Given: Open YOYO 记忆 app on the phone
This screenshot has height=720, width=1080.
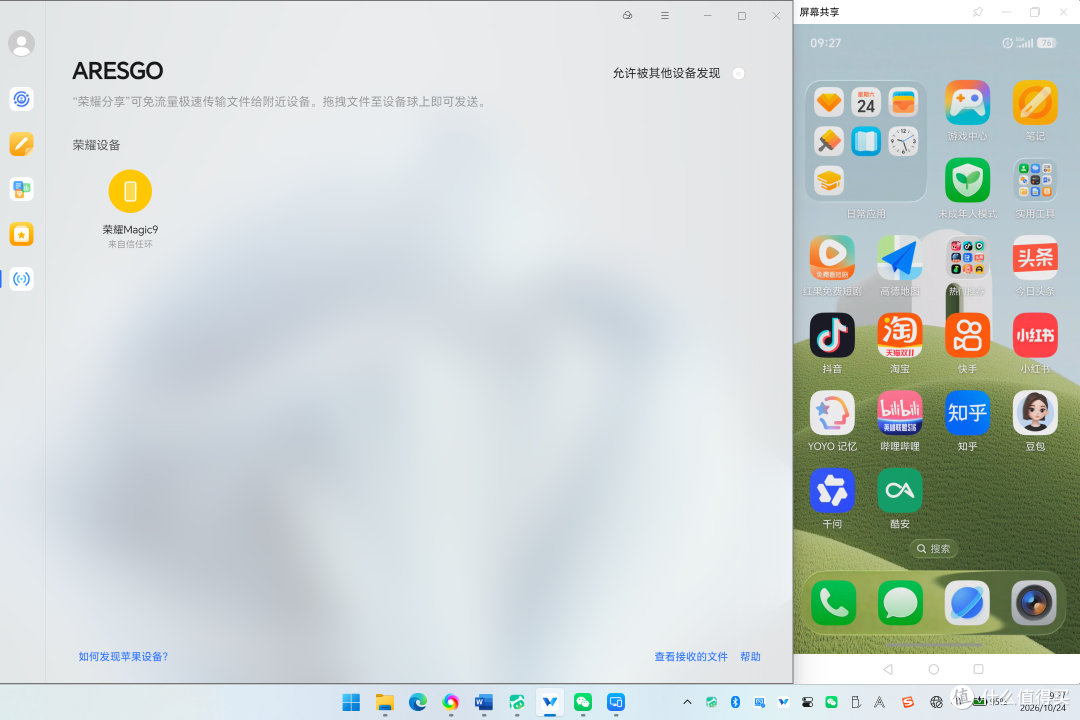Looking at the screenshot, I should (x=832, y=413).
